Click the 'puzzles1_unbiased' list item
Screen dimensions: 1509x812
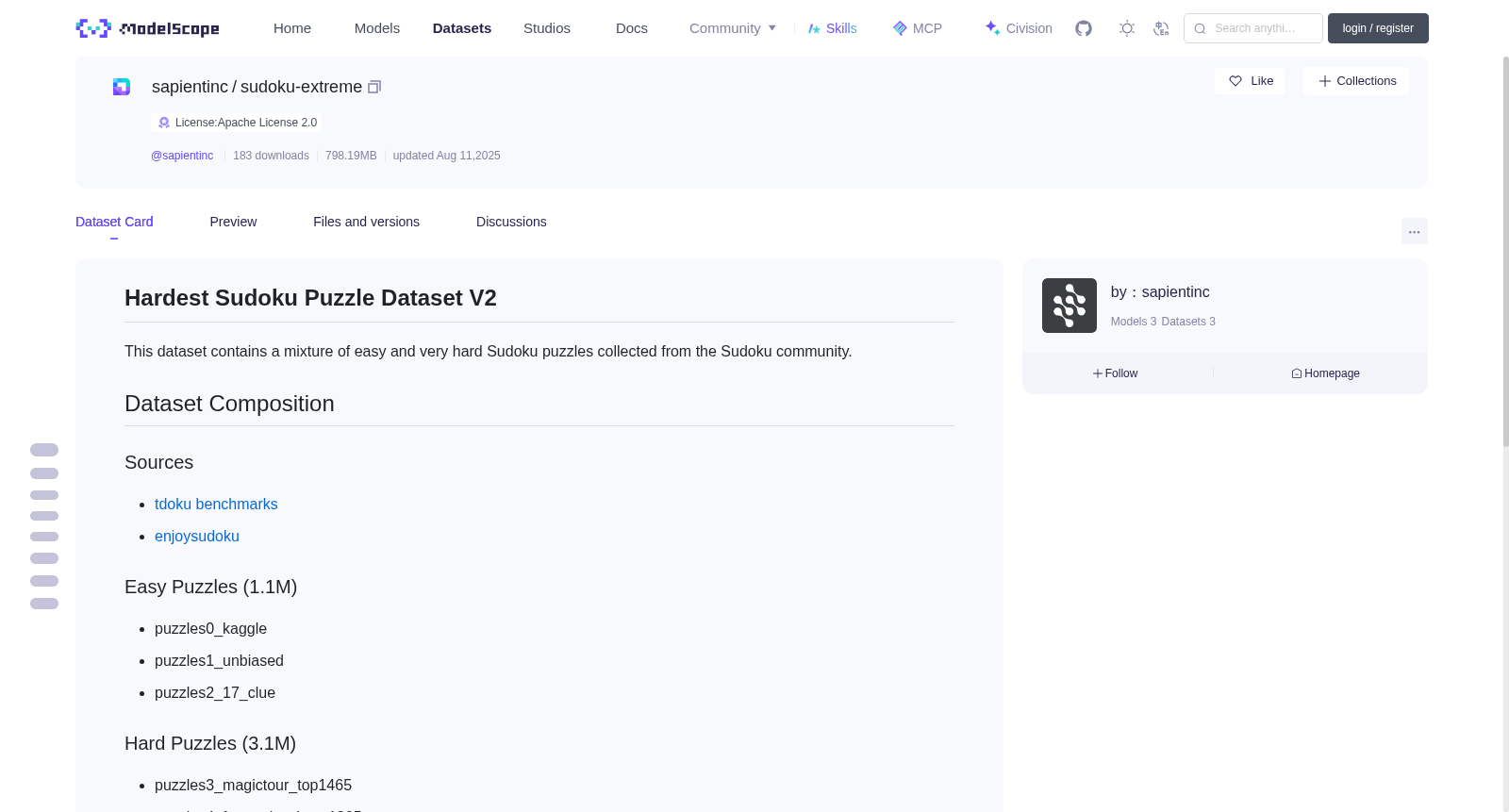point(219,661)
